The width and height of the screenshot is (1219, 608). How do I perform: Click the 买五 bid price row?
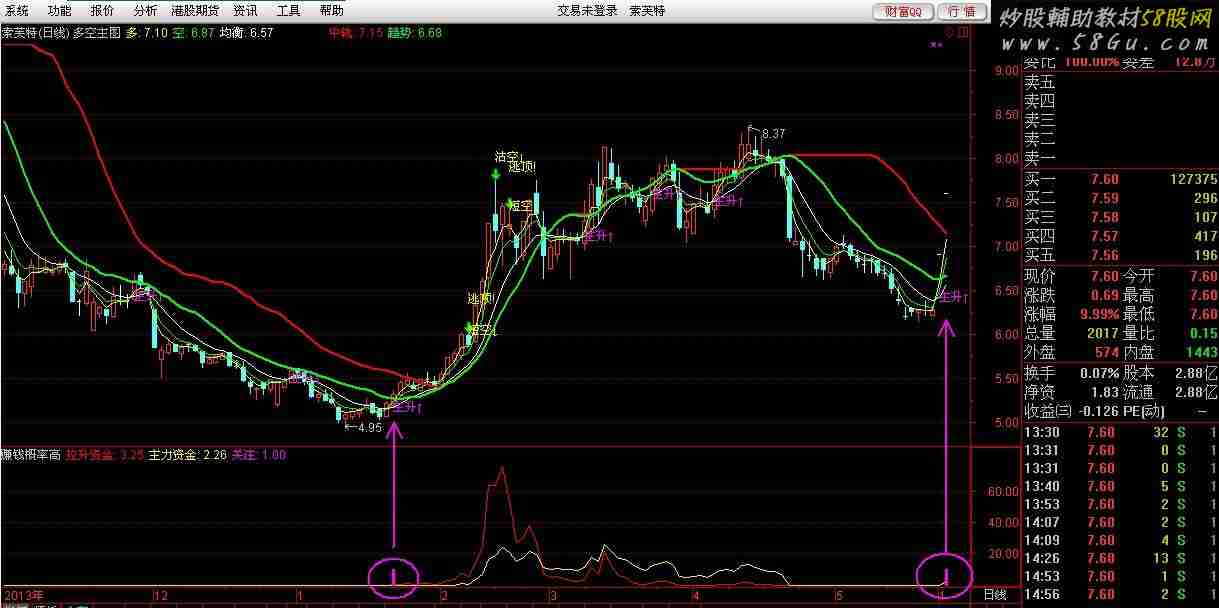(1120, 255)
